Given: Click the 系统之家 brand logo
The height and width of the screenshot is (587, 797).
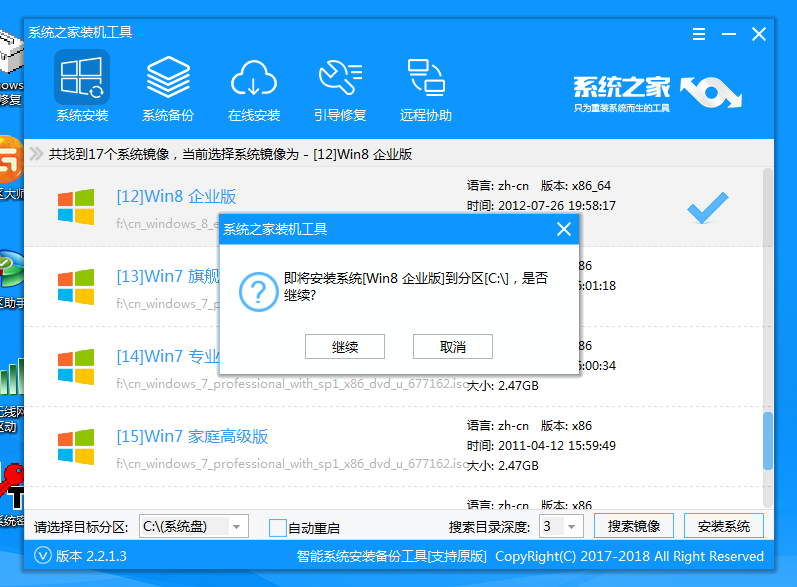Looking at the screenshot, I should pyautogui.click(x=657, y=92).
